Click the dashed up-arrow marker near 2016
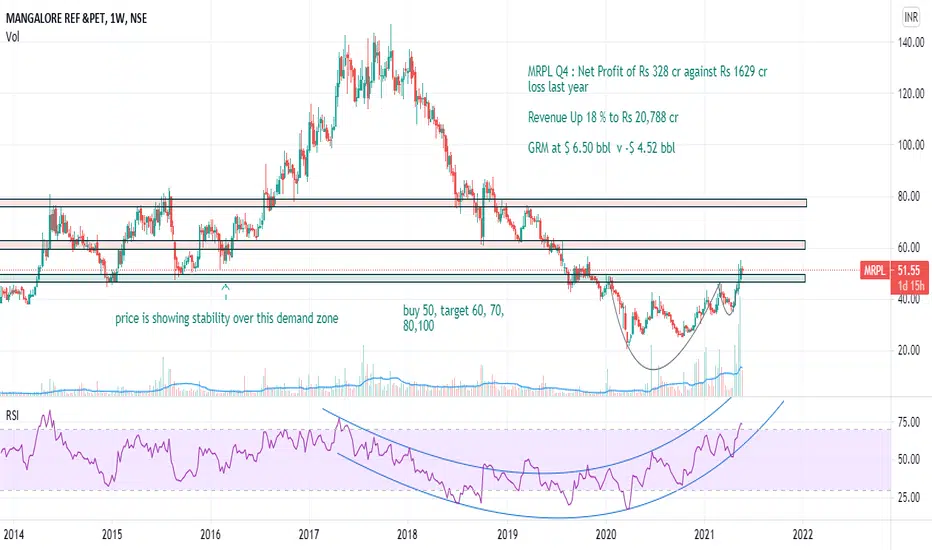Image resolution: width=932 pixels, height=550 pixels. pyautogui.click(x=225, y=291)
